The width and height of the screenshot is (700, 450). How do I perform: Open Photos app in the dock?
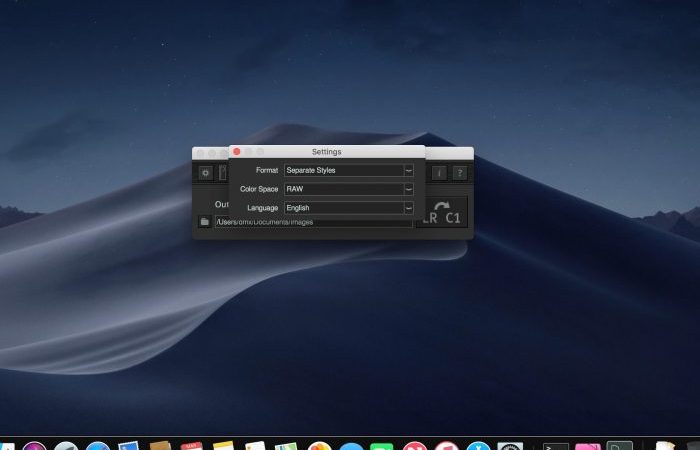coord(320,446)
